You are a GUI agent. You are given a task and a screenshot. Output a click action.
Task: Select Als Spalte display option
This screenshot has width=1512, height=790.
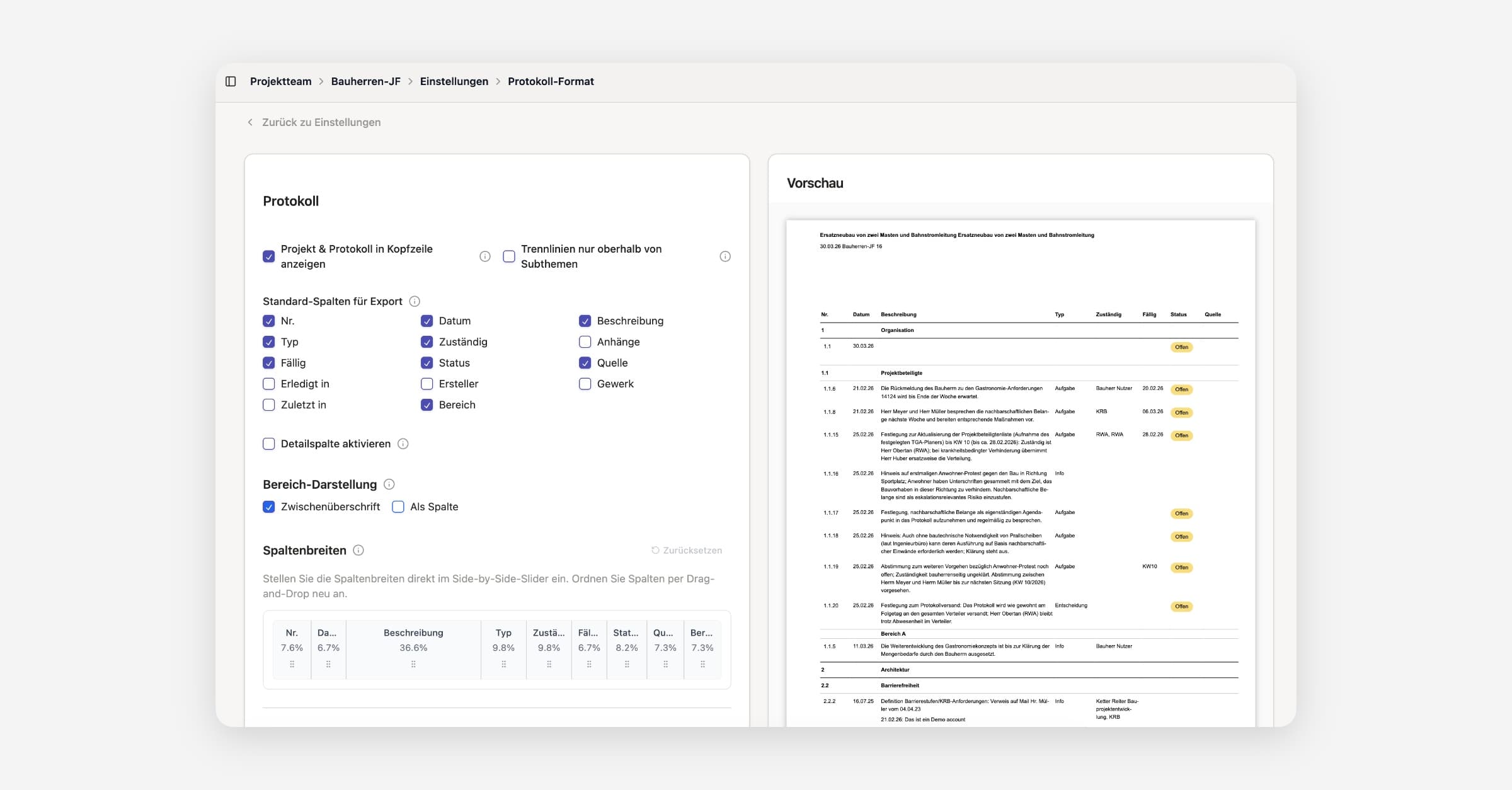point(398,507)
